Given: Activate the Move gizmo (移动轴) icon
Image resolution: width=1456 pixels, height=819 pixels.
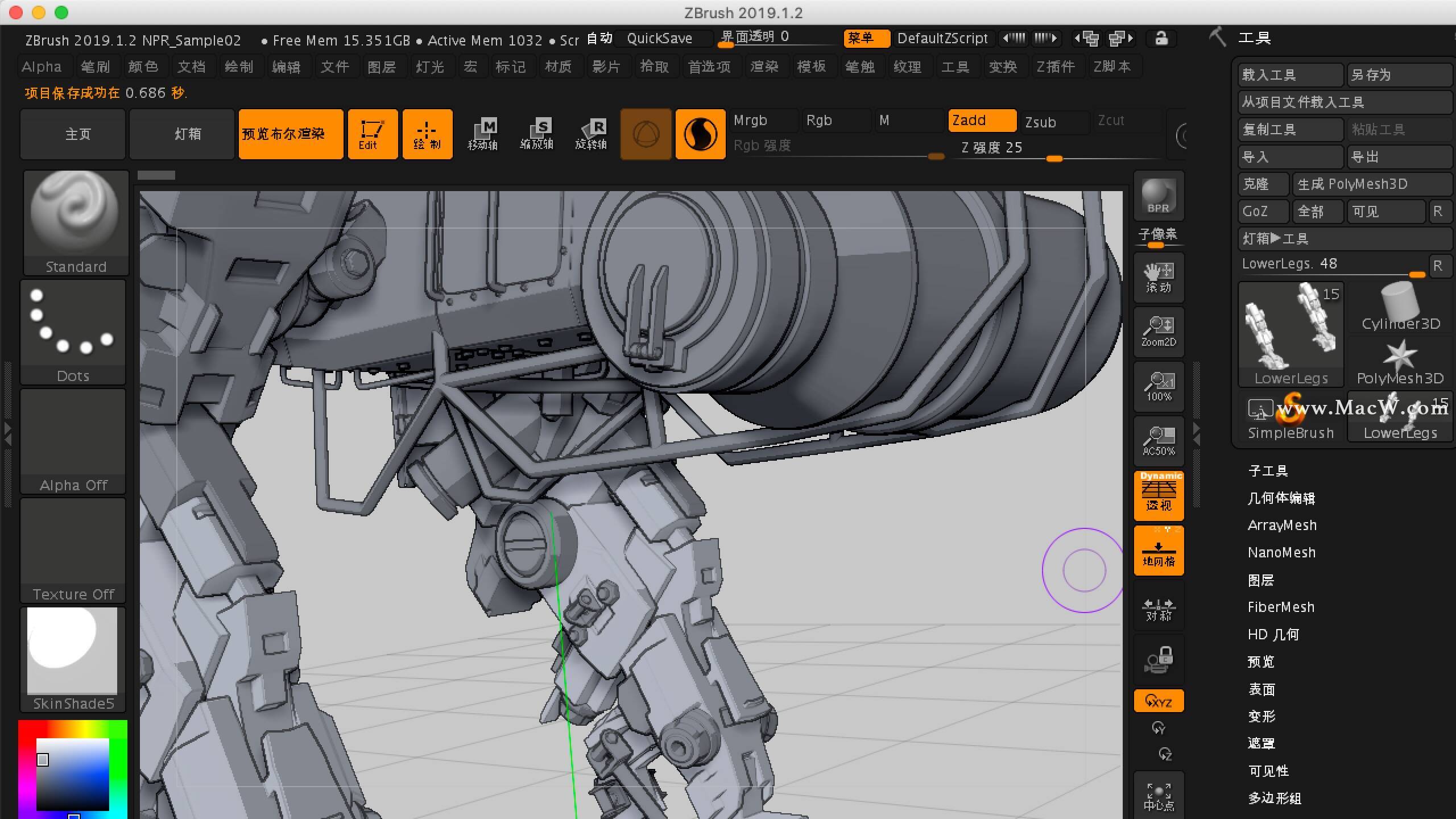Looking at the screenshot, I should (482, 134).
